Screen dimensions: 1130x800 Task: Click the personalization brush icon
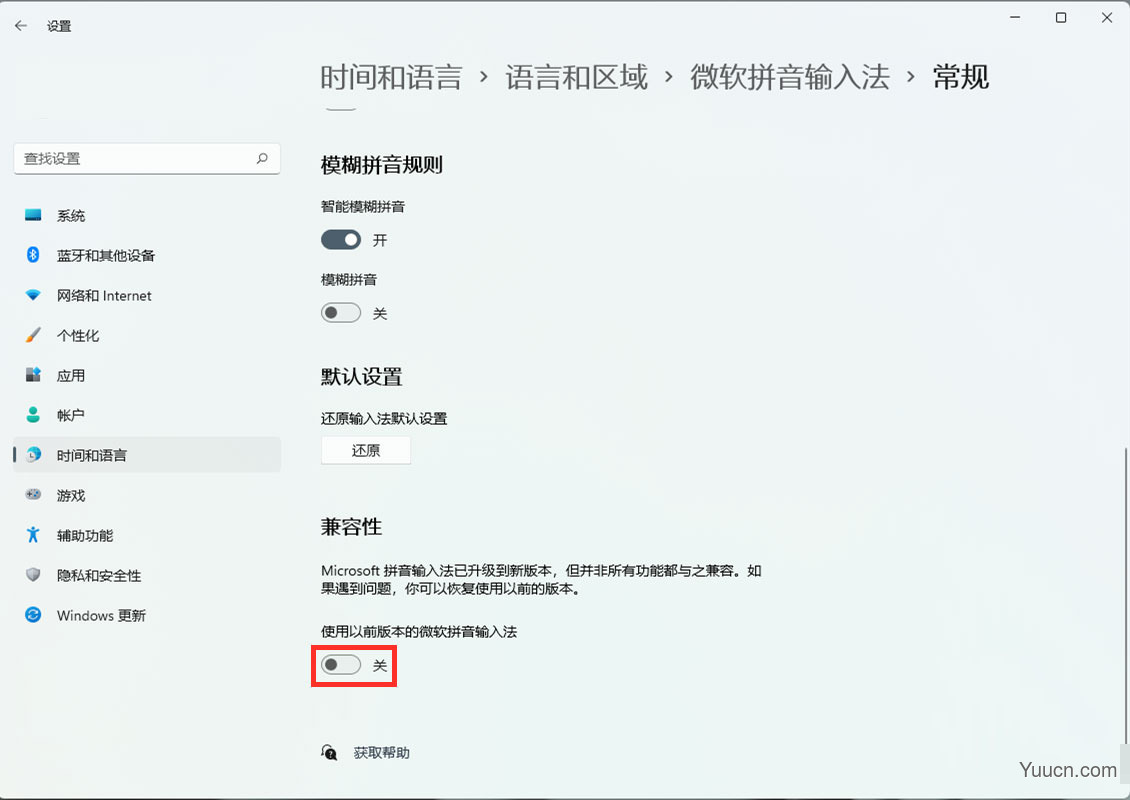(x=33, y=335)
